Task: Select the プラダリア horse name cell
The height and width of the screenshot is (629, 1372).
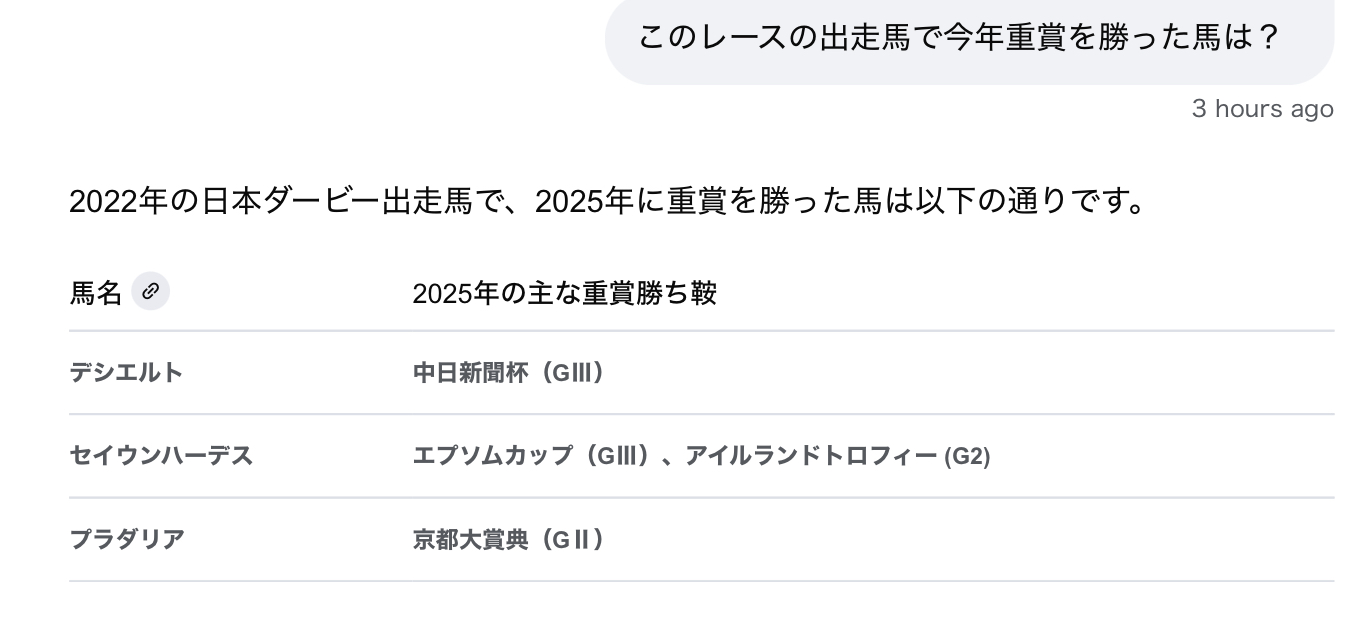Action: coord(127,540)
